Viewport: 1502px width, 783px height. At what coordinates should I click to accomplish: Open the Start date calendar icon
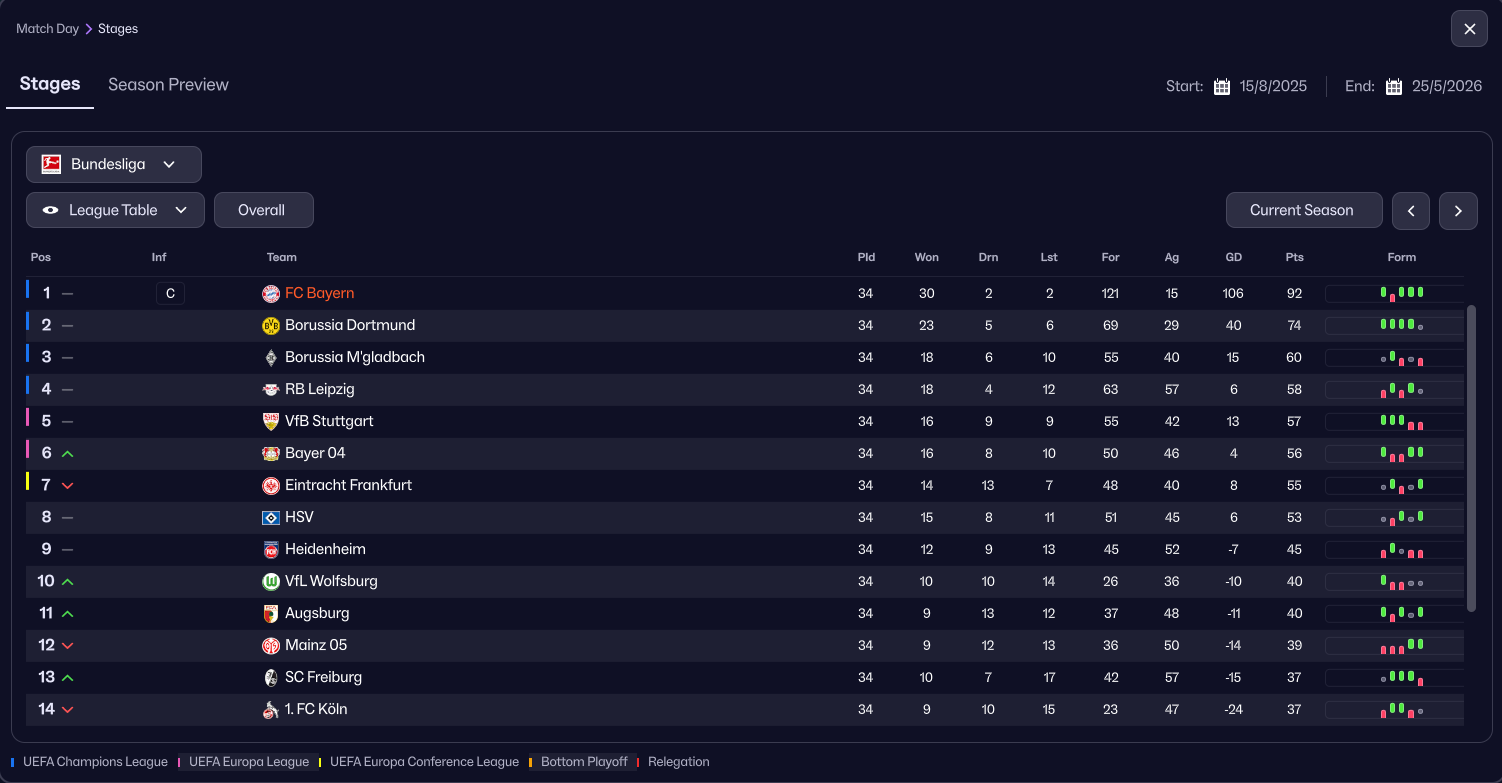click(x=1221, y=86)
